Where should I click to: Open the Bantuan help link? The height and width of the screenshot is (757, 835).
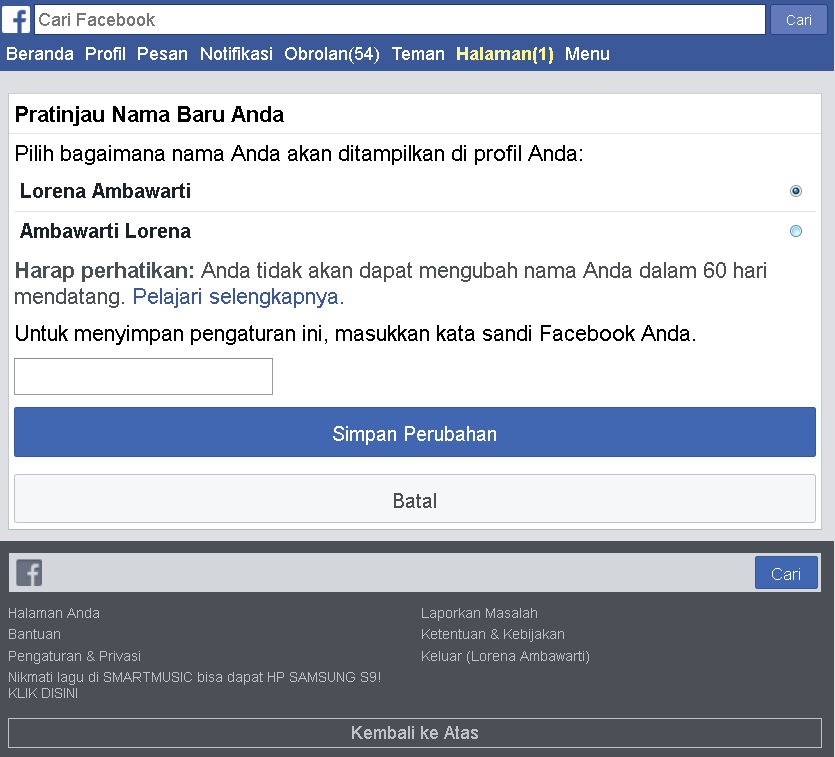pyautogui.click(x=35, y=635)
